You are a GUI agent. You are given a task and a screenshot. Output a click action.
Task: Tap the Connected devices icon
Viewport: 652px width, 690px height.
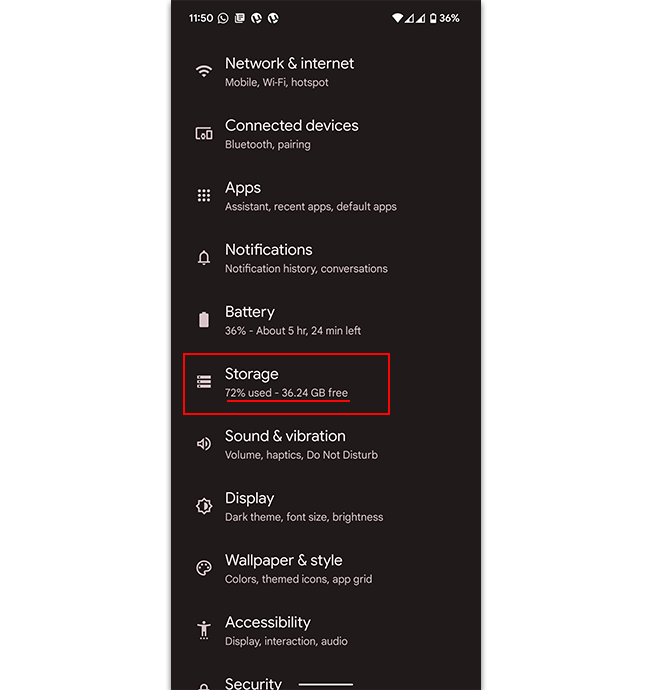coord(204,133)
